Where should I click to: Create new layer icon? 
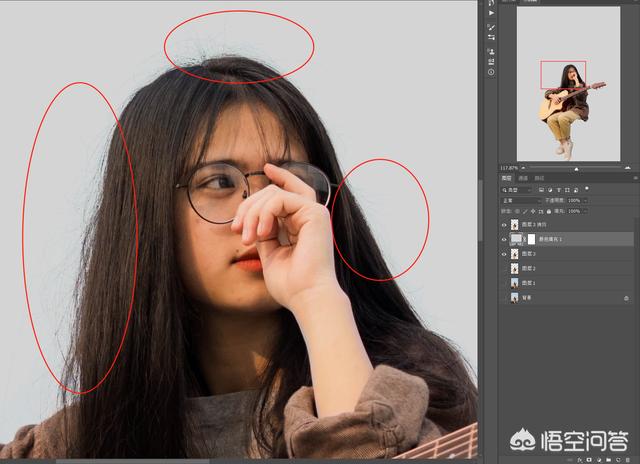click(618, 460)
